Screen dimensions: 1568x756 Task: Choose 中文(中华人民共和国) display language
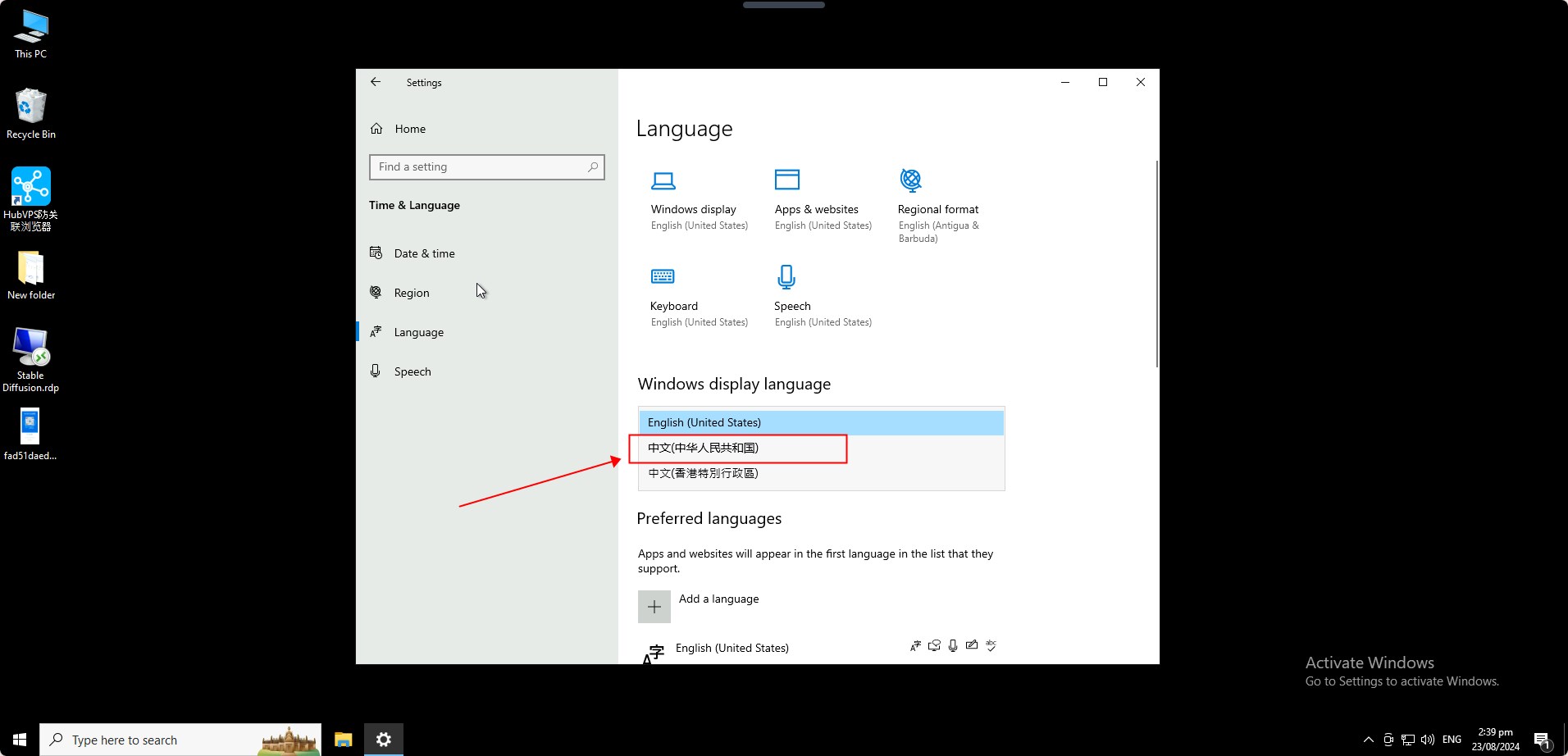[821, 448]
